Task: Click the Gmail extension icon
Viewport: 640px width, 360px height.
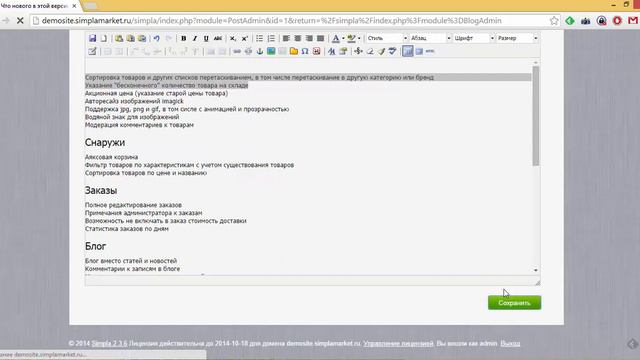Action: point(633,20)
